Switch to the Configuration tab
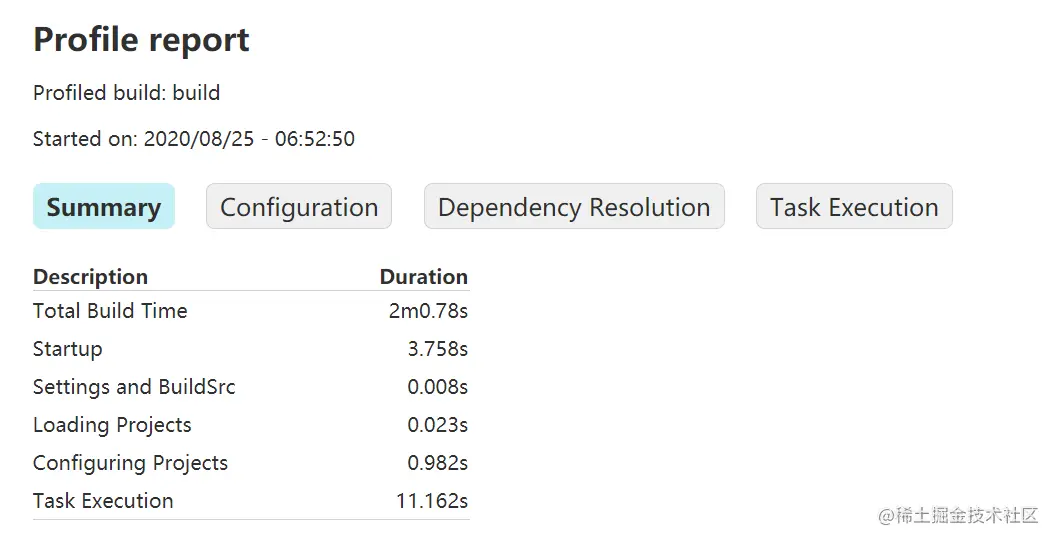The image size is (1056, 543). (299, 206)
